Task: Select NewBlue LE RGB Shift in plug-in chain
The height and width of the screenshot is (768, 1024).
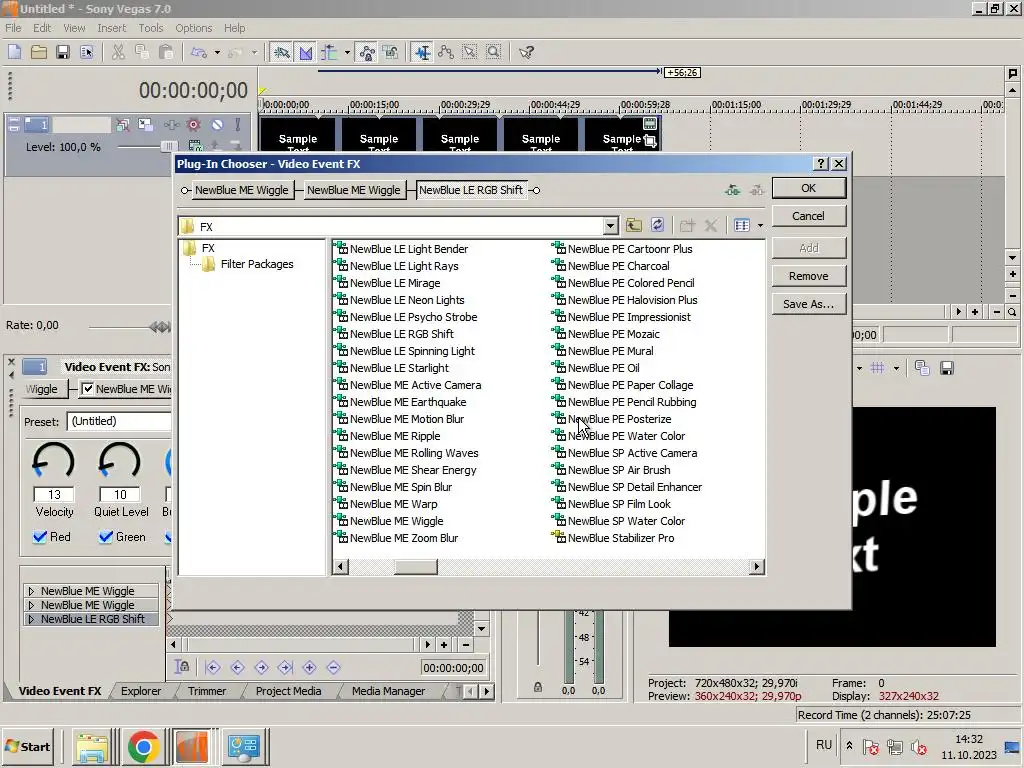Action: coord(471,190)
